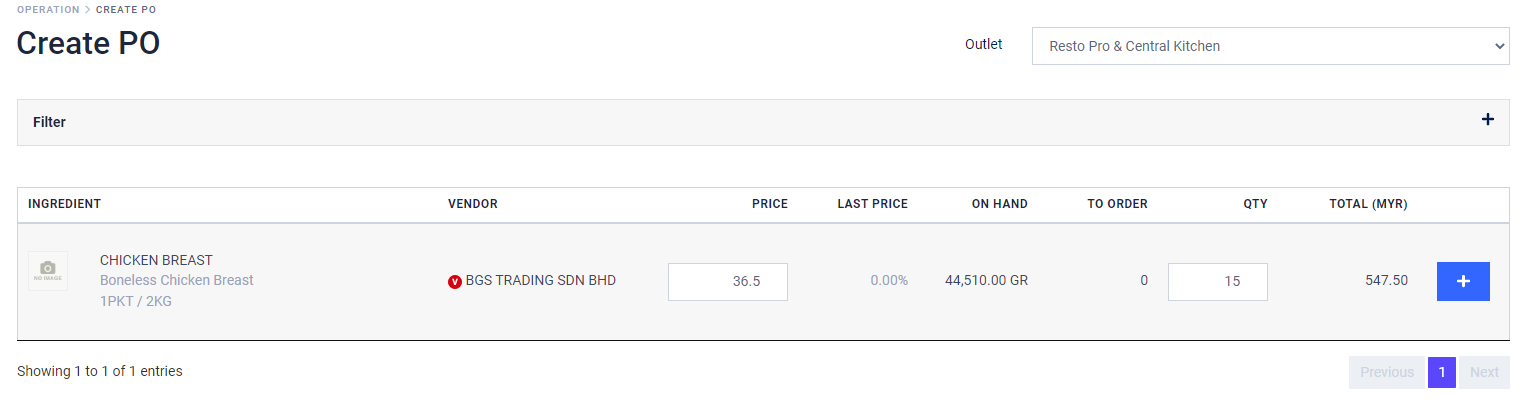Viewport: 1527px width, 417px height.
Task: Go to Operation breadcrumb link
Action: click(47, 10)
